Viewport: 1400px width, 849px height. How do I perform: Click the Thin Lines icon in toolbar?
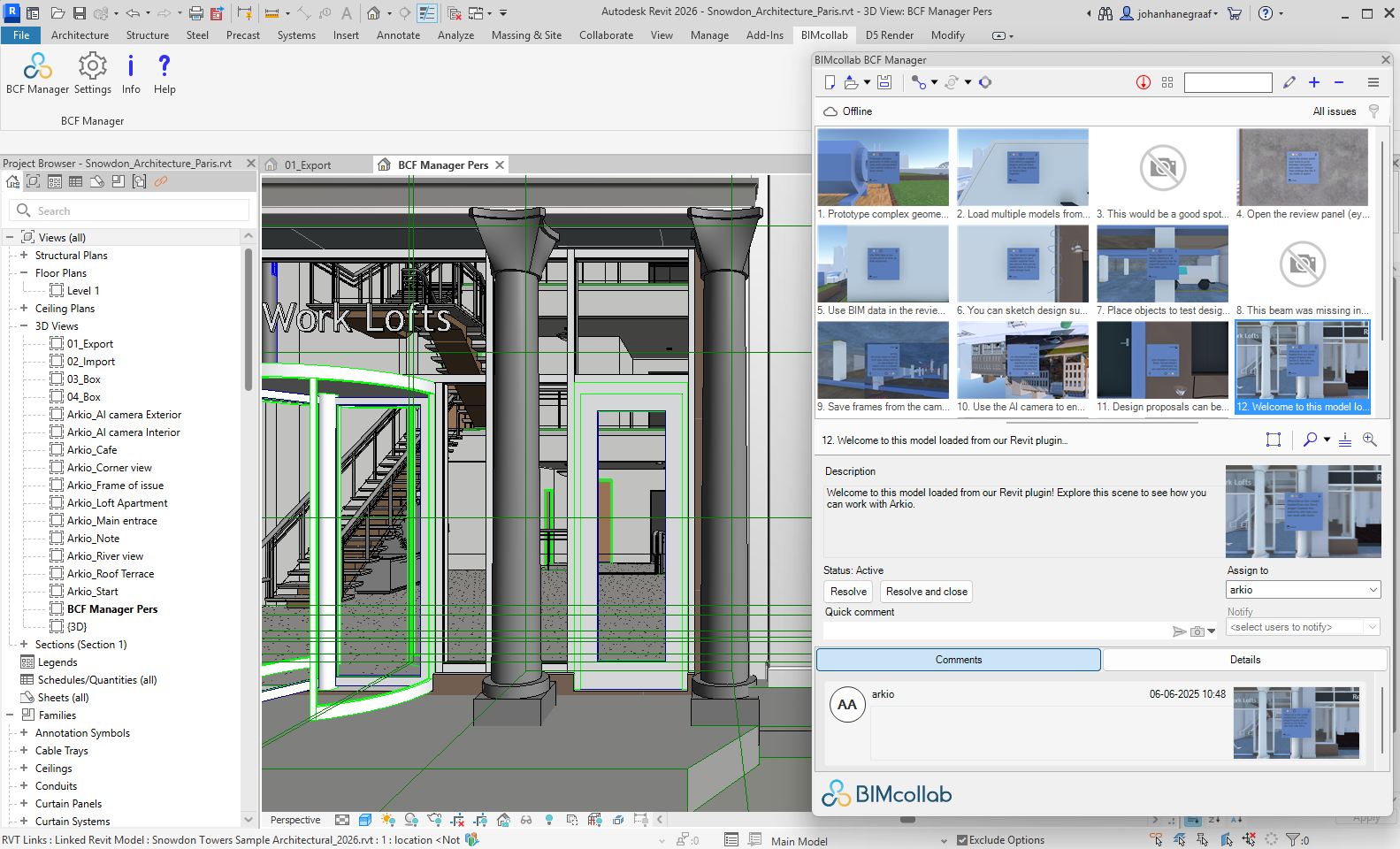(427, 13)
